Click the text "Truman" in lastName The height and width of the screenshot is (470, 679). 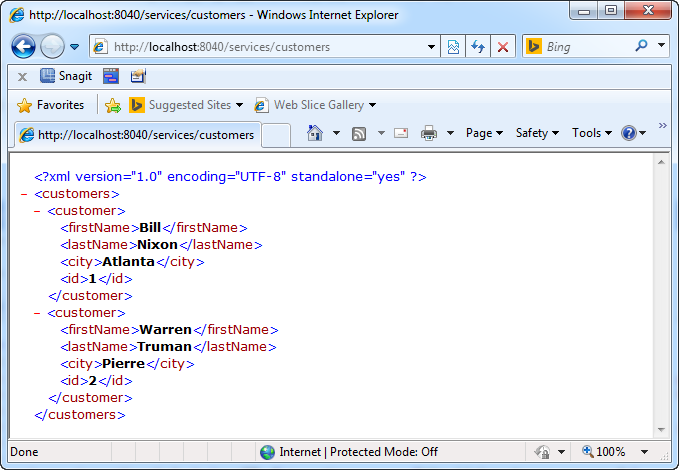pyautogui.click(x=164, y=347)
